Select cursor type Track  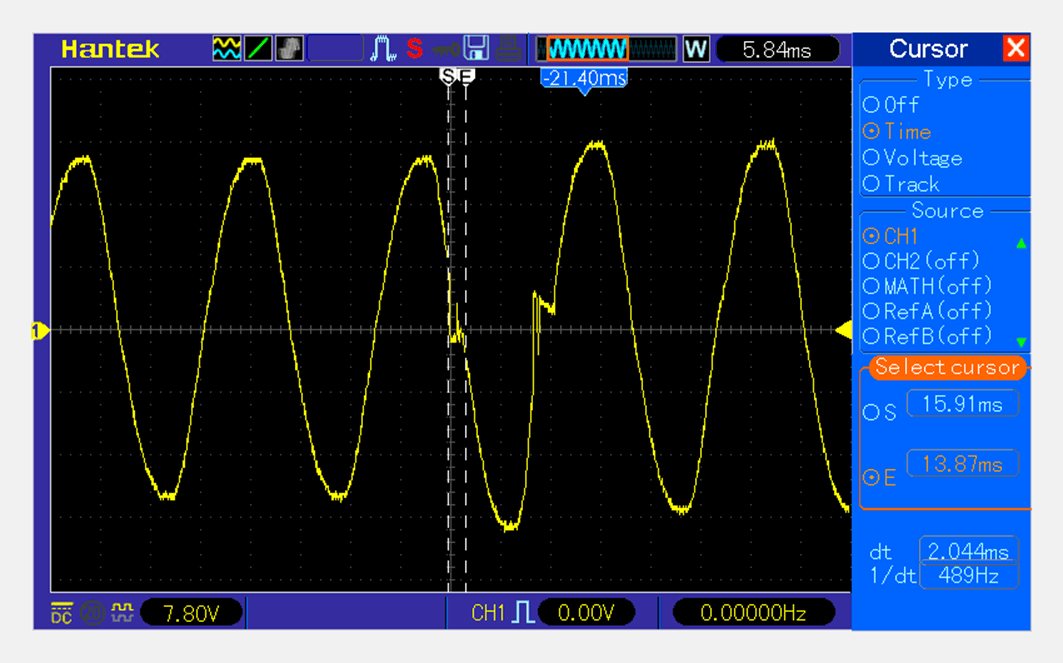tap(902, 184)
